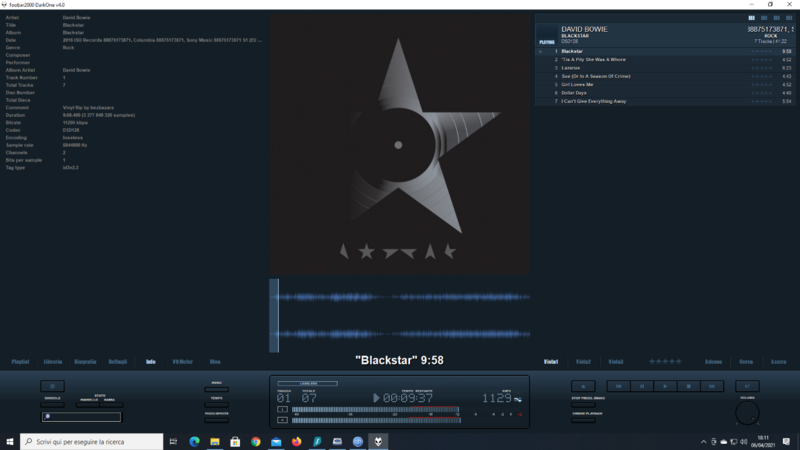Open the Playlist tab
Screen dimensions: 800x450
pos(20,362)
